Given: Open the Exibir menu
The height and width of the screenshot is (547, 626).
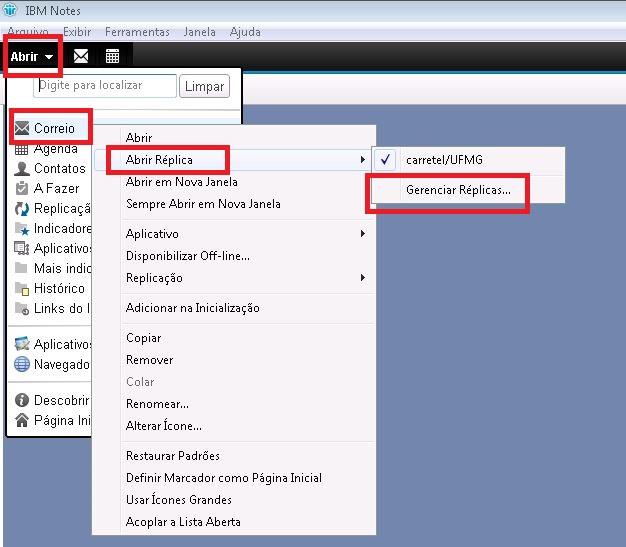Looking at the screenshot, I should pos(77,32).
